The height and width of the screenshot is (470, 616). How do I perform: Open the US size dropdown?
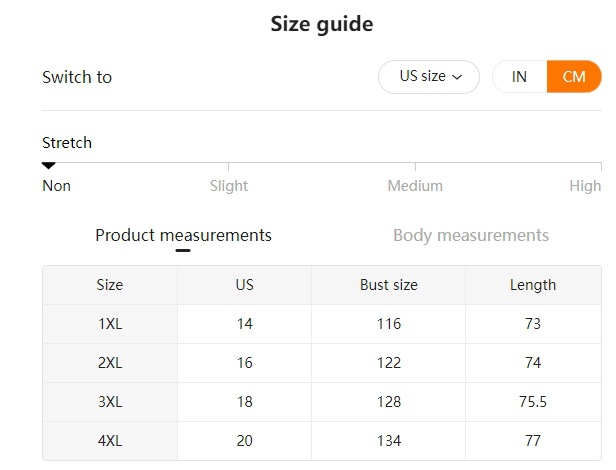coord(429,77)
